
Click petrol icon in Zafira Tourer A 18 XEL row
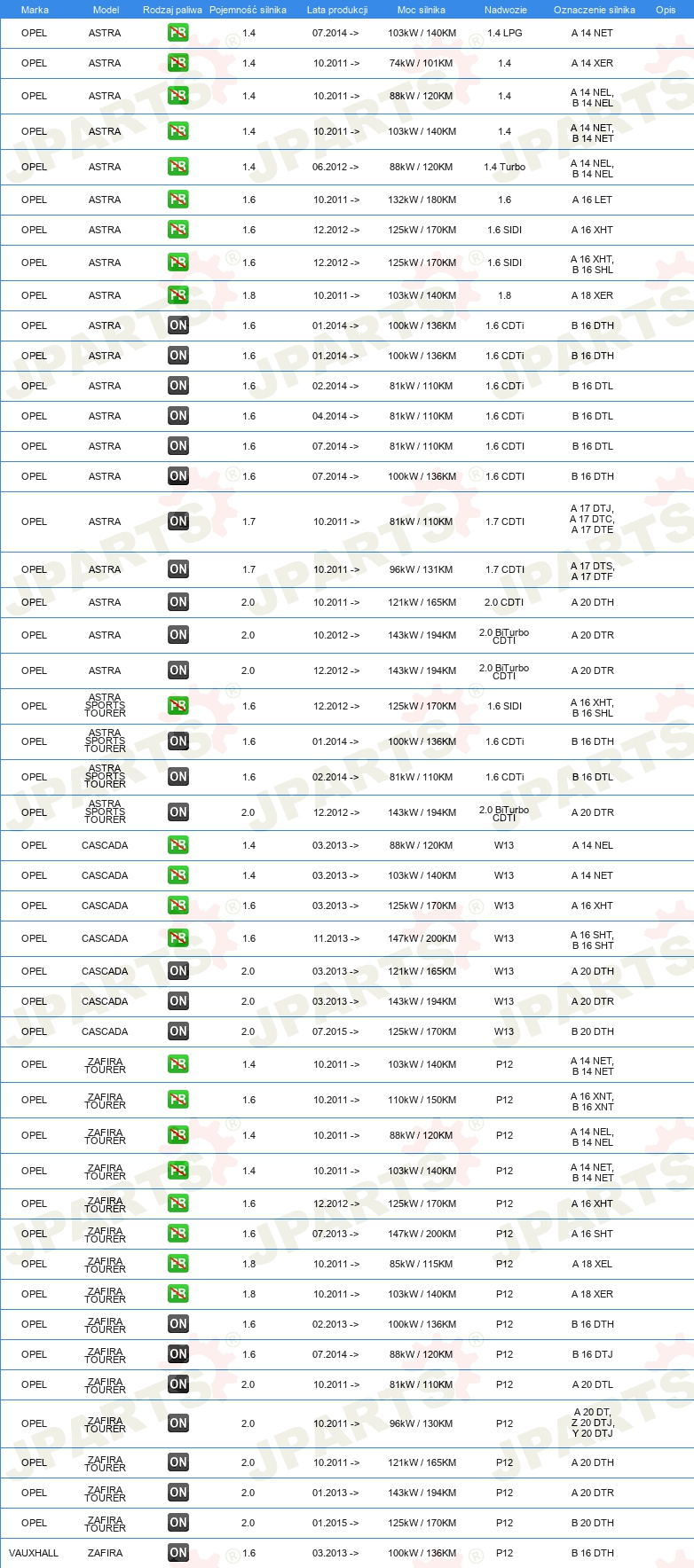coord(177,1264)
